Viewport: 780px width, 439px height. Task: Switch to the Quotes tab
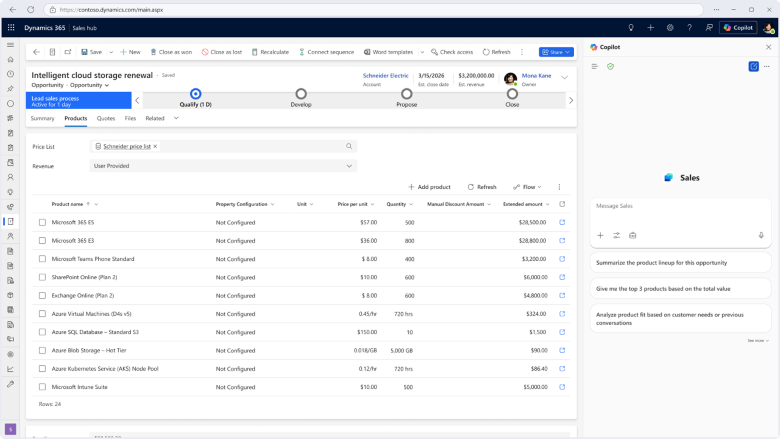tap(106, 118)
